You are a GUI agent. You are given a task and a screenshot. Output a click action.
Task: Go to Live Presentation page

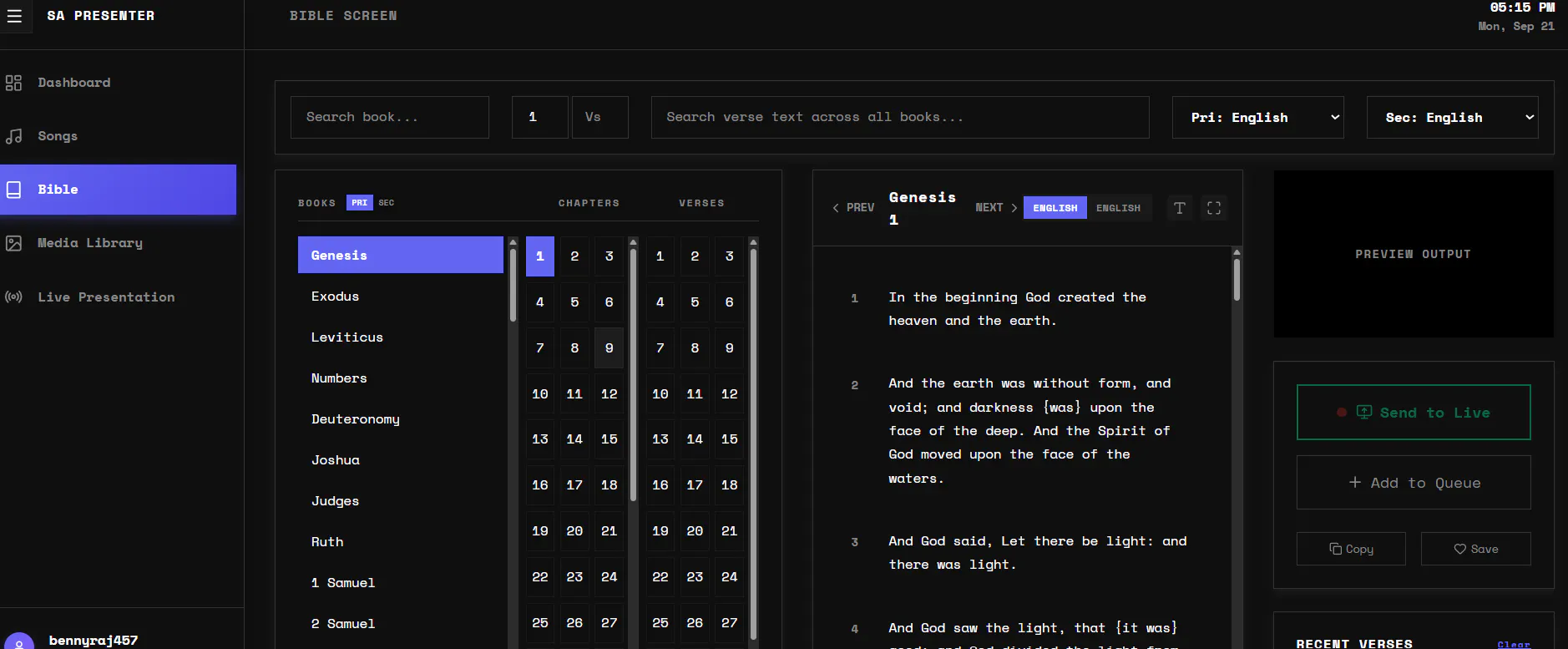click(x=118, y=297)
